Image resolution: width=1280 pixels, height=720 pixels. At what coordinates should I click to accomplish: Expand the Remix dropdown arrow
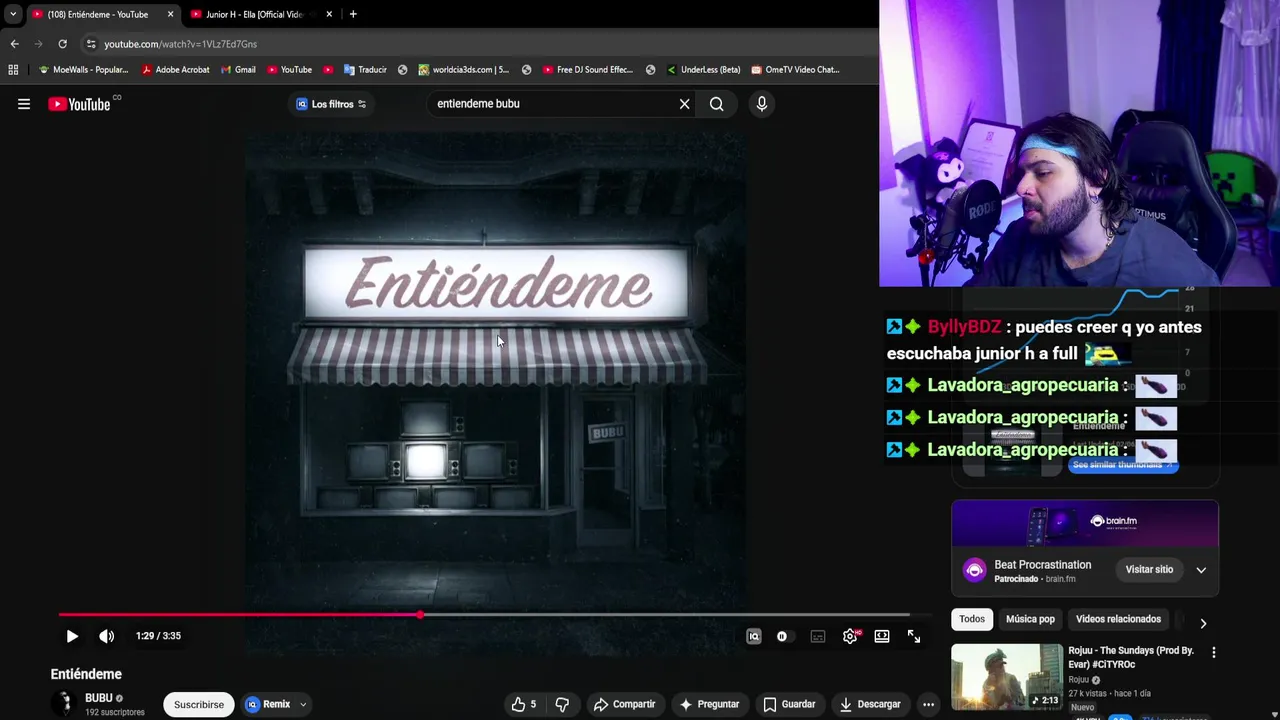click(x=303, y=704)
